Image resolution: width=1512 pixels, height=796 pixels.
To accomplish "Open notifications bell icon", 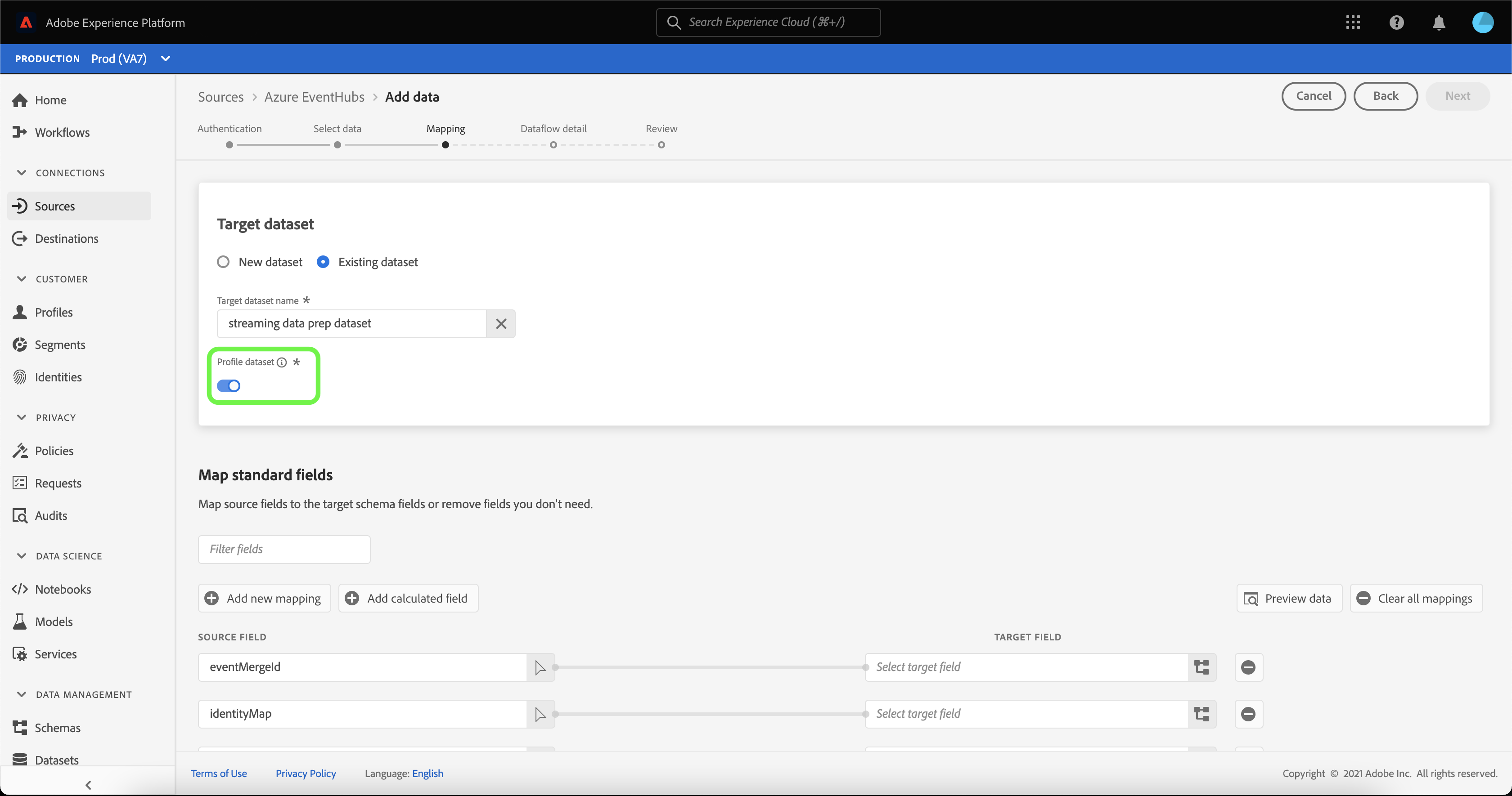I will click(x=1439, y=22).
